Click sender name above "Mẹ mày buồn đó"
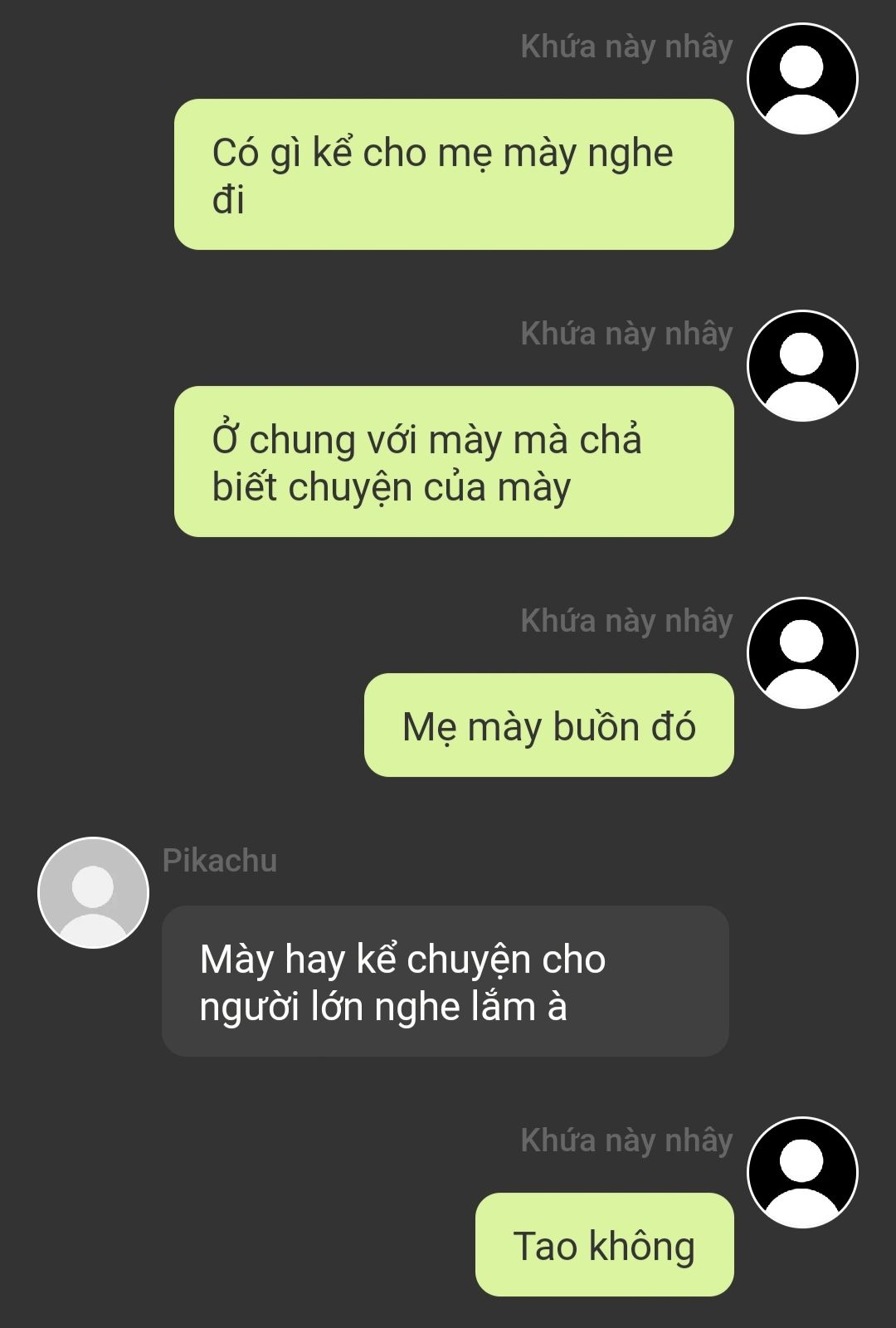896x1328 pixels. 626,622
